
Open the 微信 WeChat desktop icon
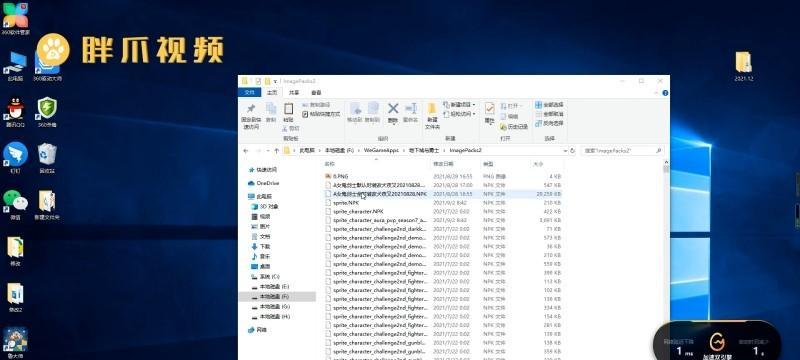(x=15, y=204)
